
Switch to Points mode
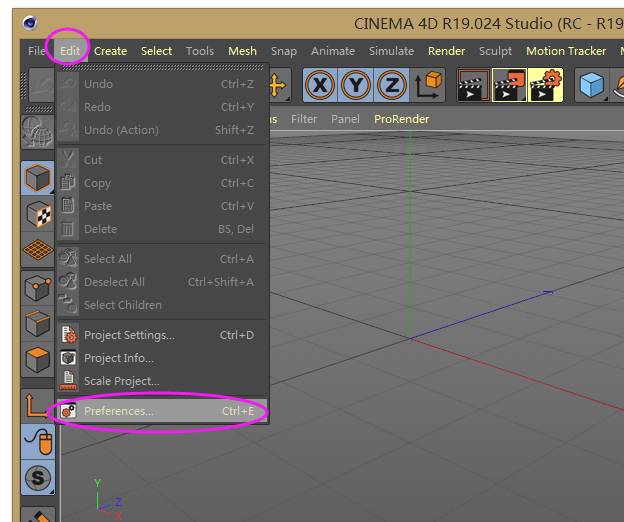(37, 288)
